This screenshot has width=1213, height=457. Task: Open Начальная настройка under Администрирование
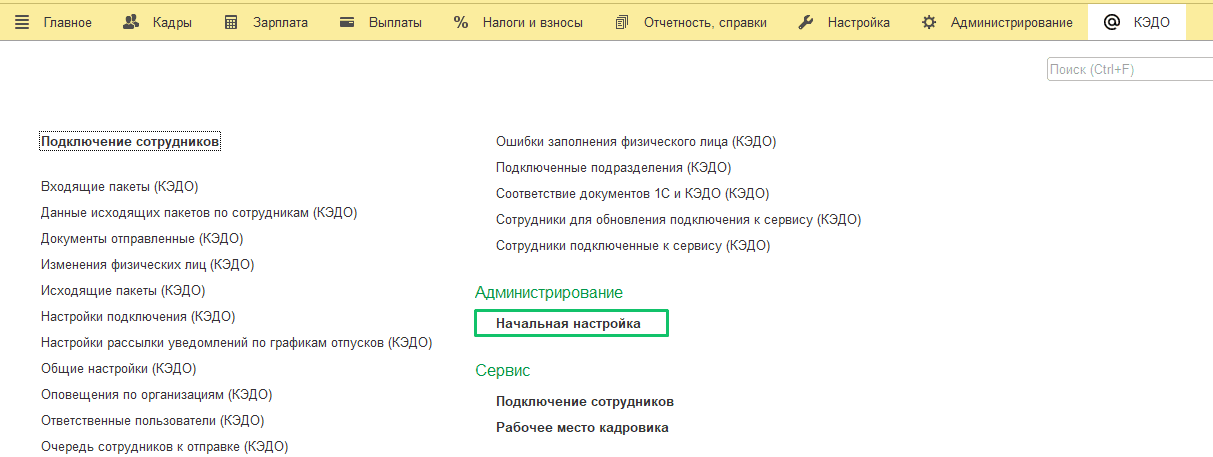tap(568, 324)
